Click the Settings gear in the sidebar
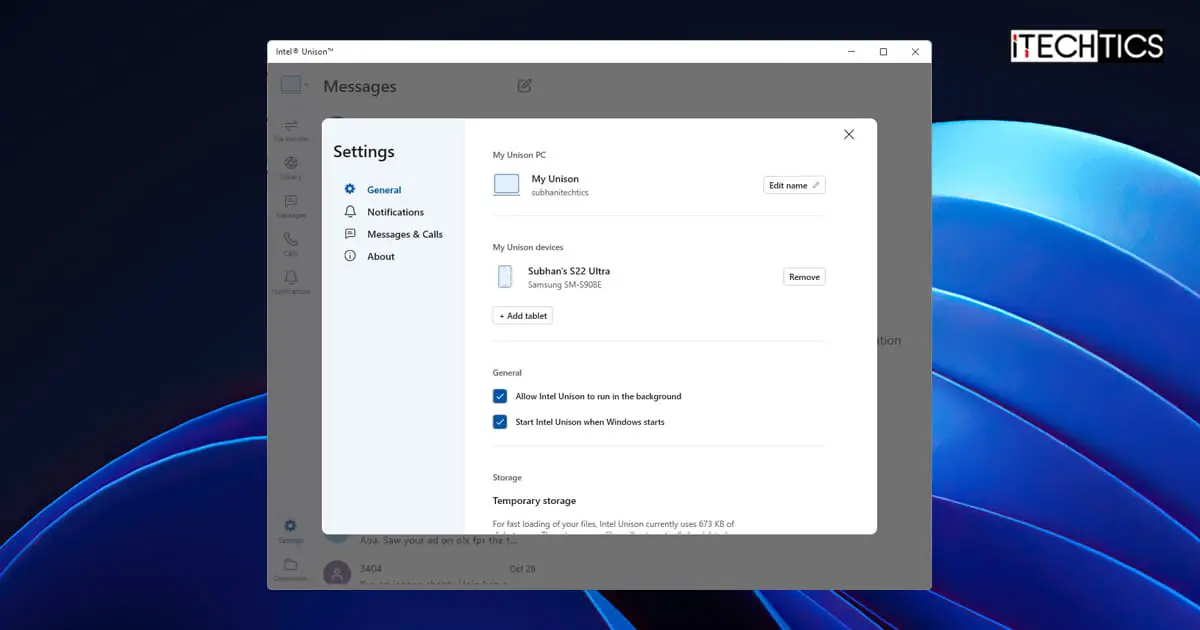 [x=290, y=531]
